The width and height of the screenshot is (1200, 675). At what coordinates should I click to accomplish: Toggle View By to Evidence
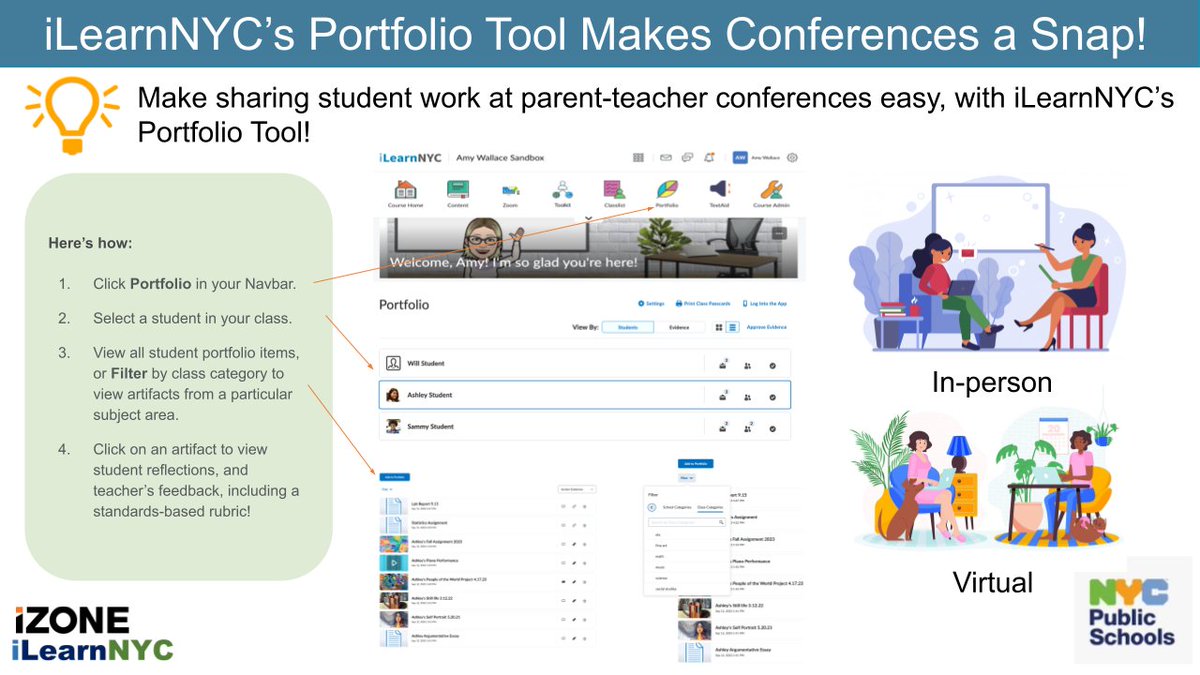click(x=681, y=327)
